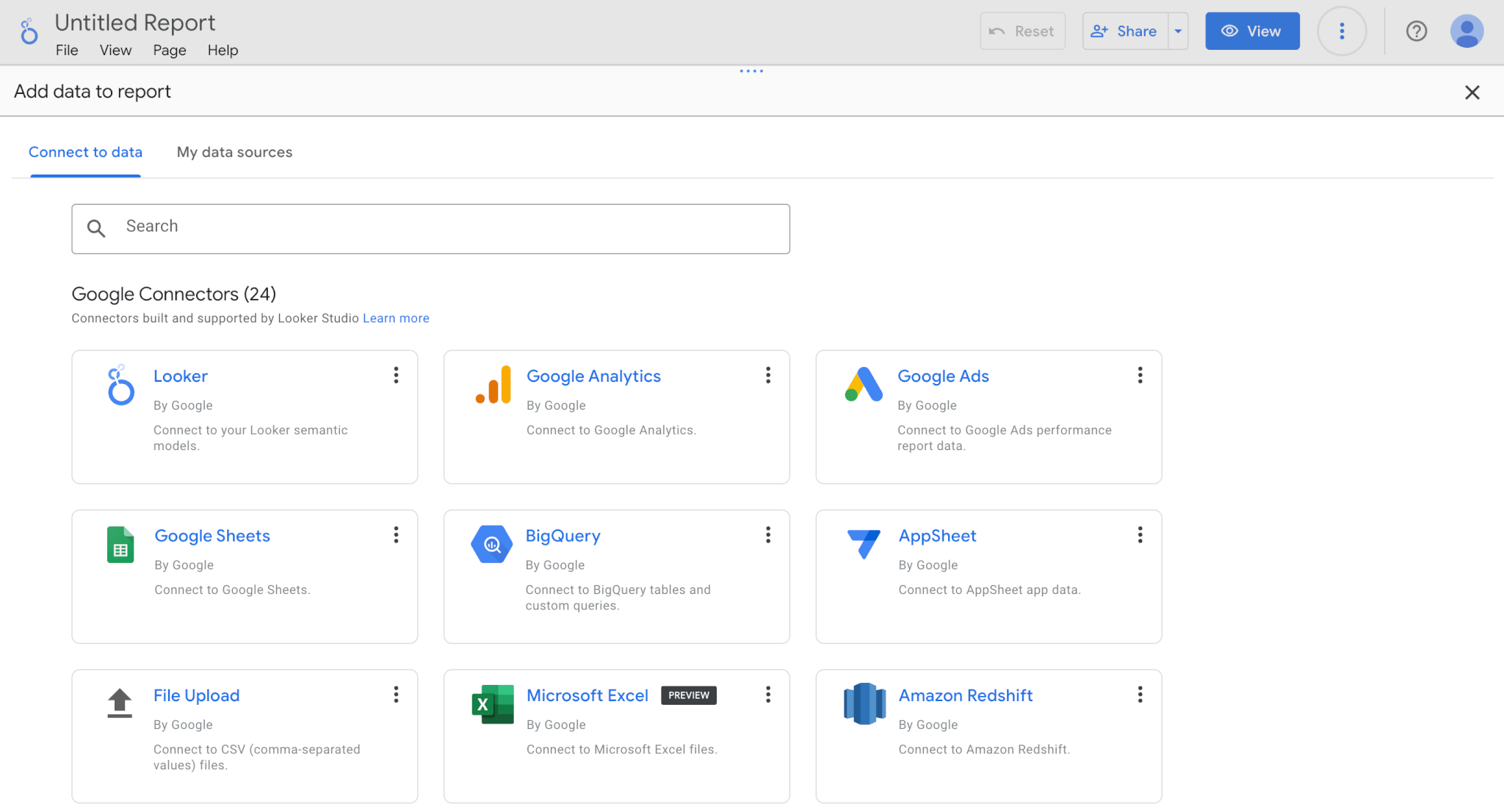Screen dimensions: 1504x812
Task: Click inside the connector search field
Action: [x=430, y=228]
